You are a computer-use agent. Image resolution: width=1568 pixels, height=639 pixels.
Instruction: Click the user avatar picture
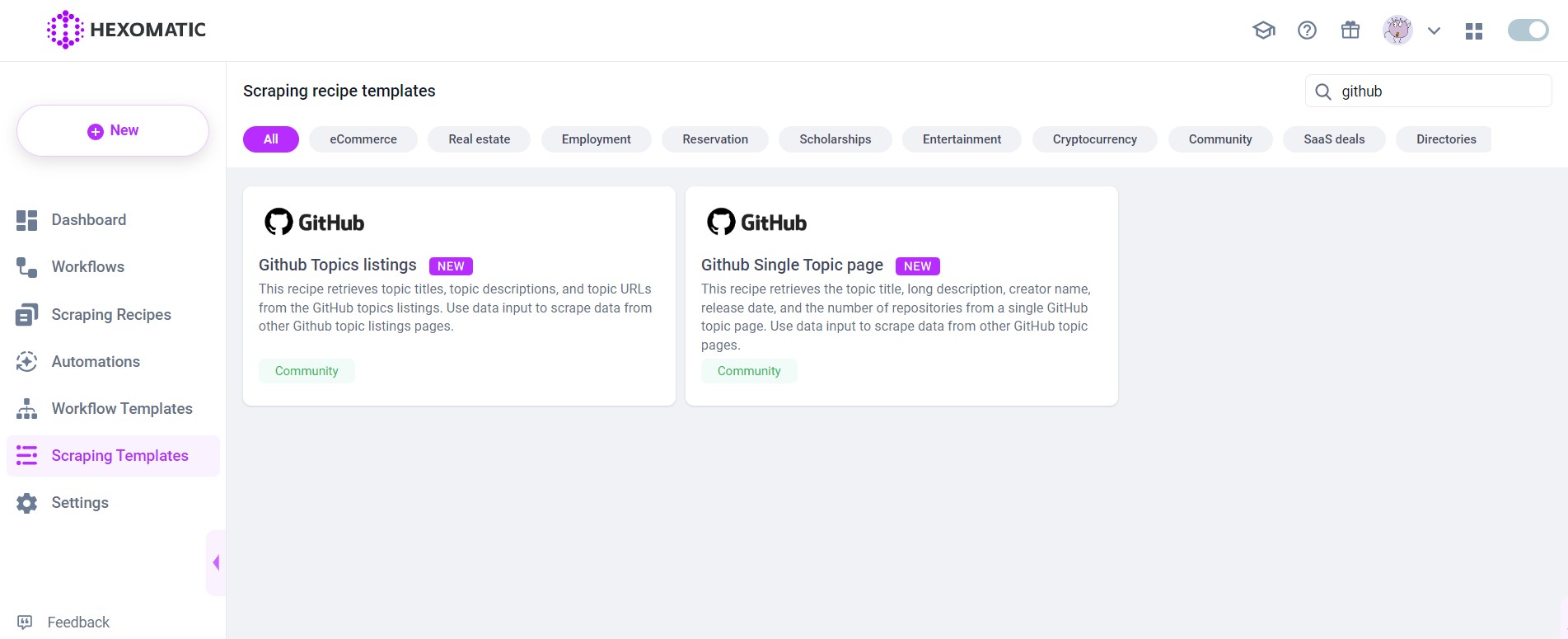(x=1397, y=31)
